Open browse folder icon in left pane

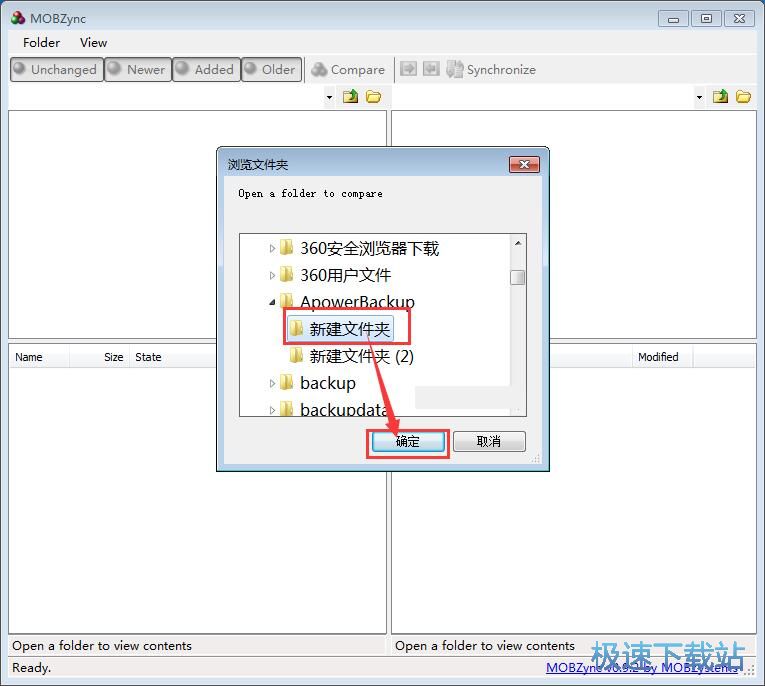[x=374, y=97]
